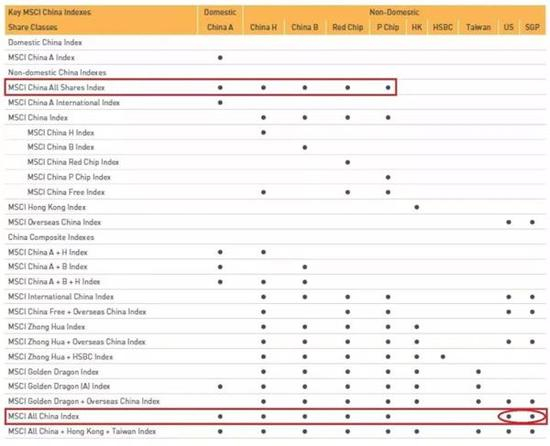Click the P Chip dot in MSCI China P Chip Index row
The width and height of the screenshot is (550, 446).
click(388, 177)
